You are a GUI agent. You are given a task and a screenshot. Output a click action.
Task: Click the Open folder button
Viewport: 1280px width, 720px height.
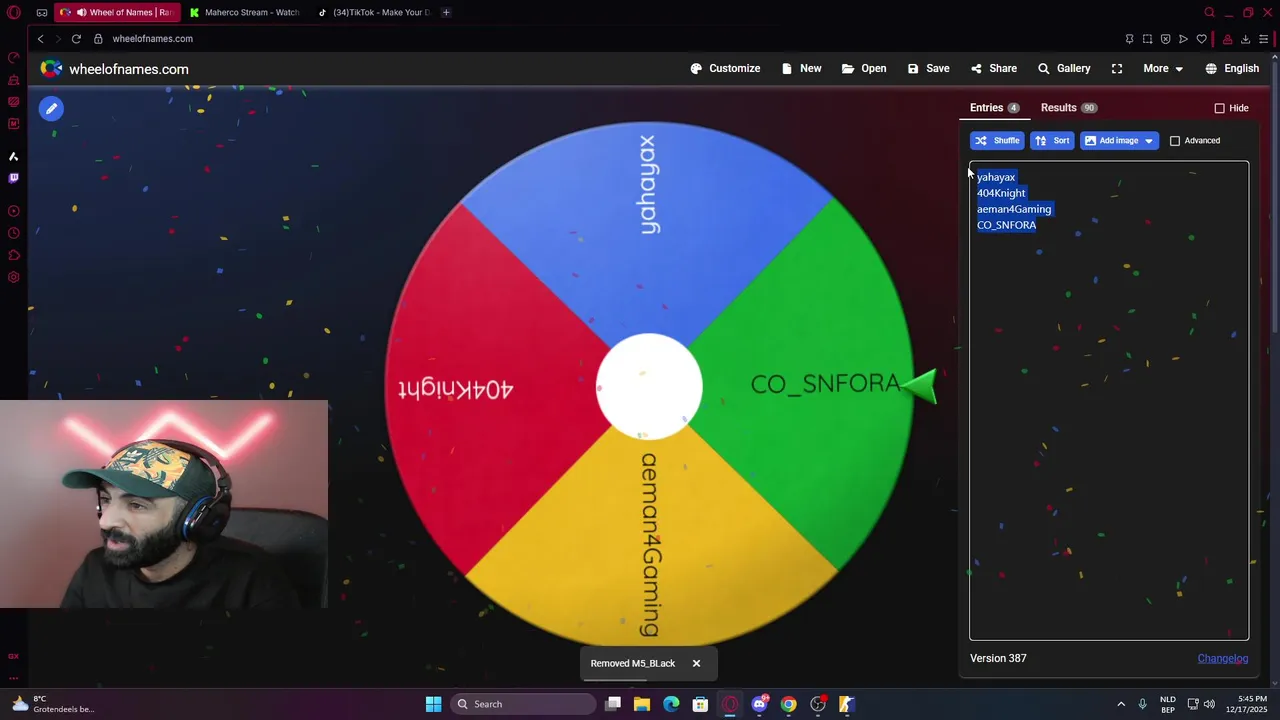pyautogui.click(x=864, y=69)
